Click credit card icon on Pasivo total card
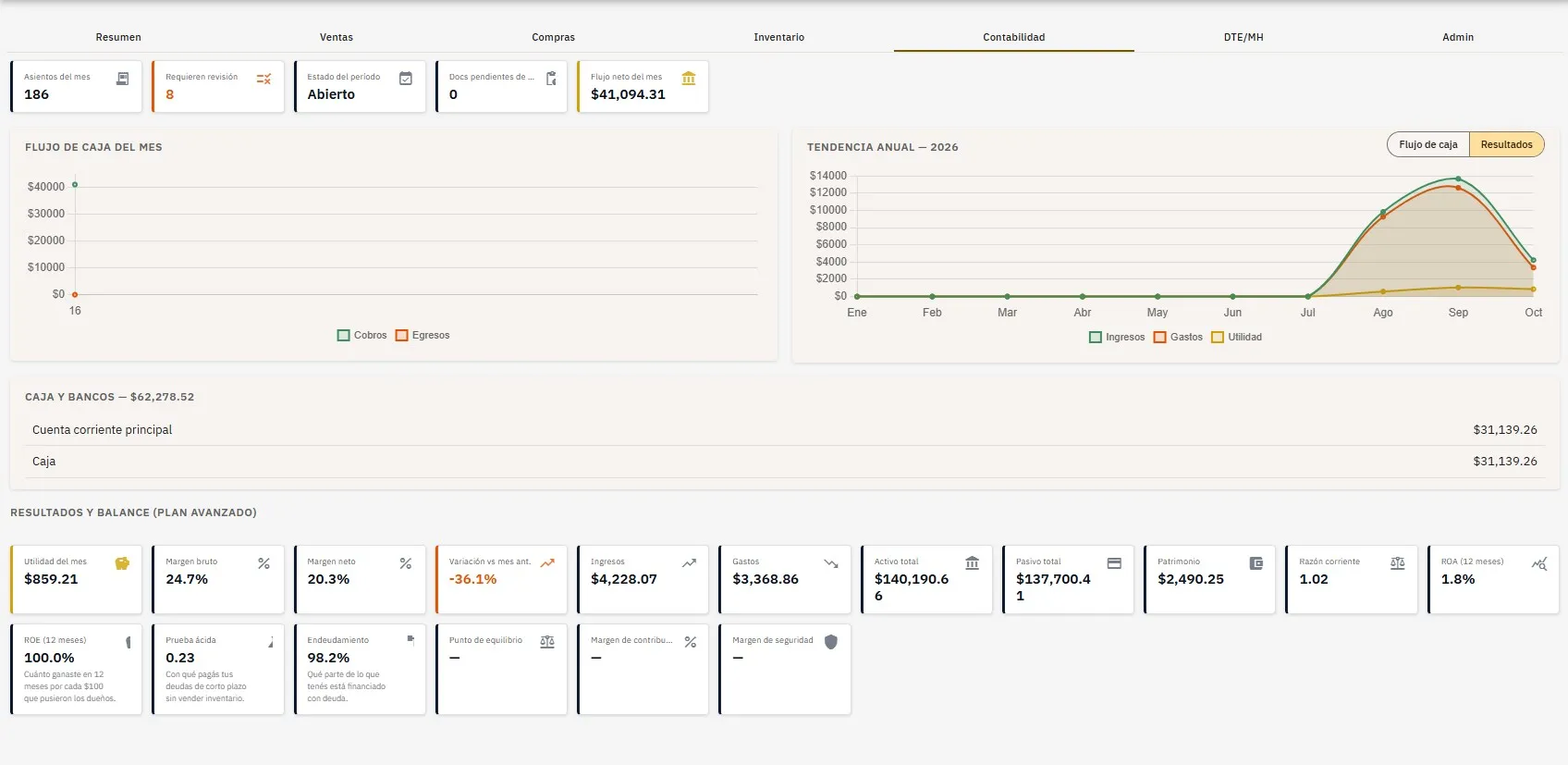This screenshot has width=1568, height=765. point(1114,563)
